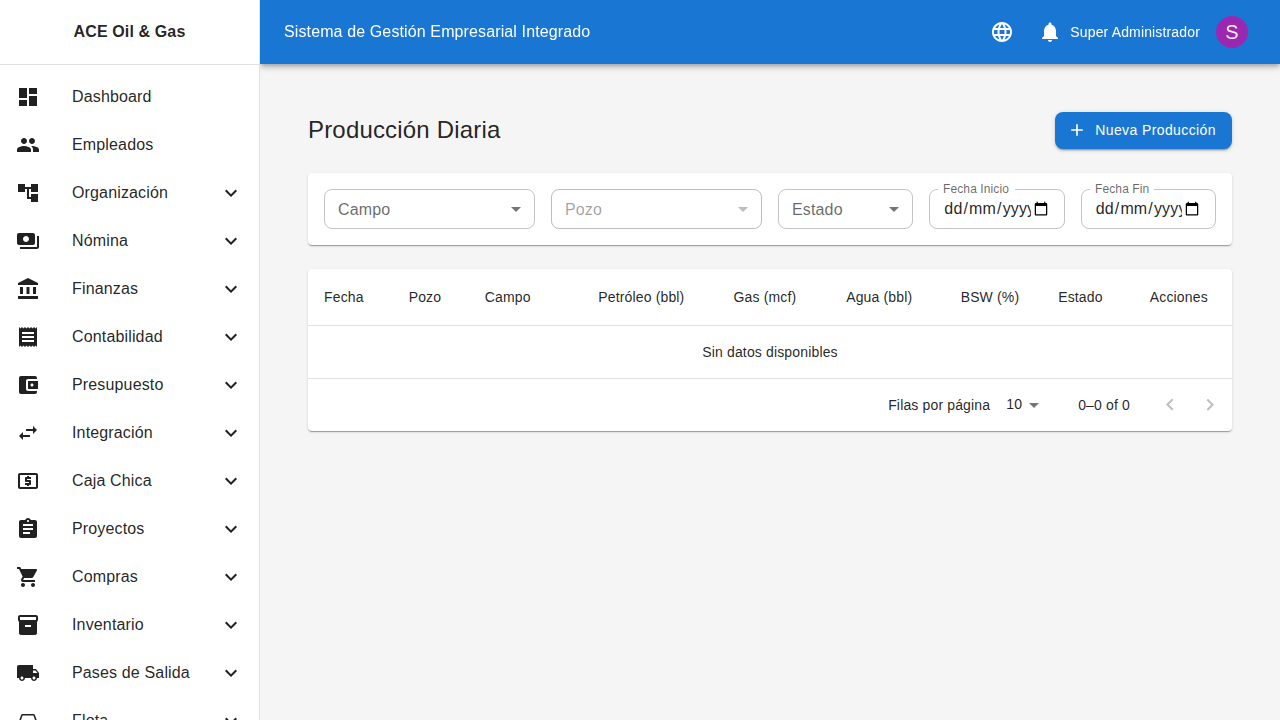Open the Pozo filter selector
The width and height of the screenshot is (1280, 720).
click(x=656, y=209)
